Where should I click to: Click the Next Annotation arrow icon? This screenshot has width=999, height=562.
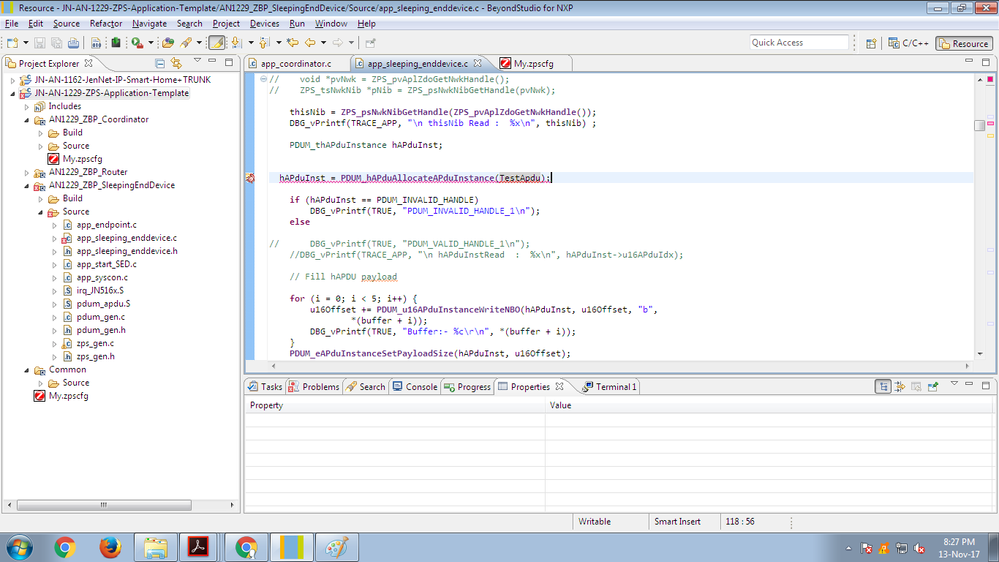tap(236, 43)
